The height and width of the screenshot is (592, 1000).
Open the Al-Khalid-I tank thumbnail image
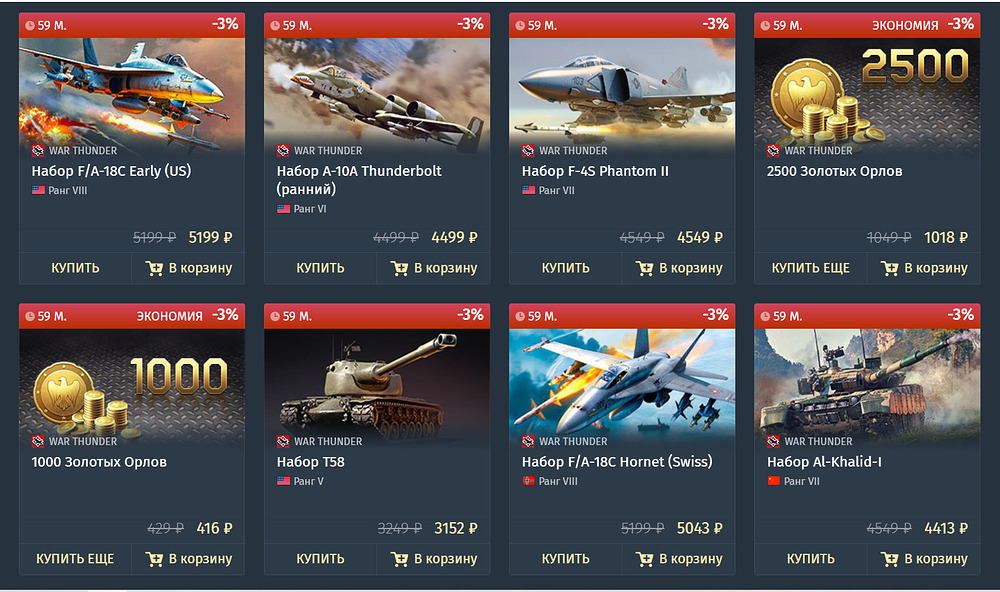coord(867,386)
